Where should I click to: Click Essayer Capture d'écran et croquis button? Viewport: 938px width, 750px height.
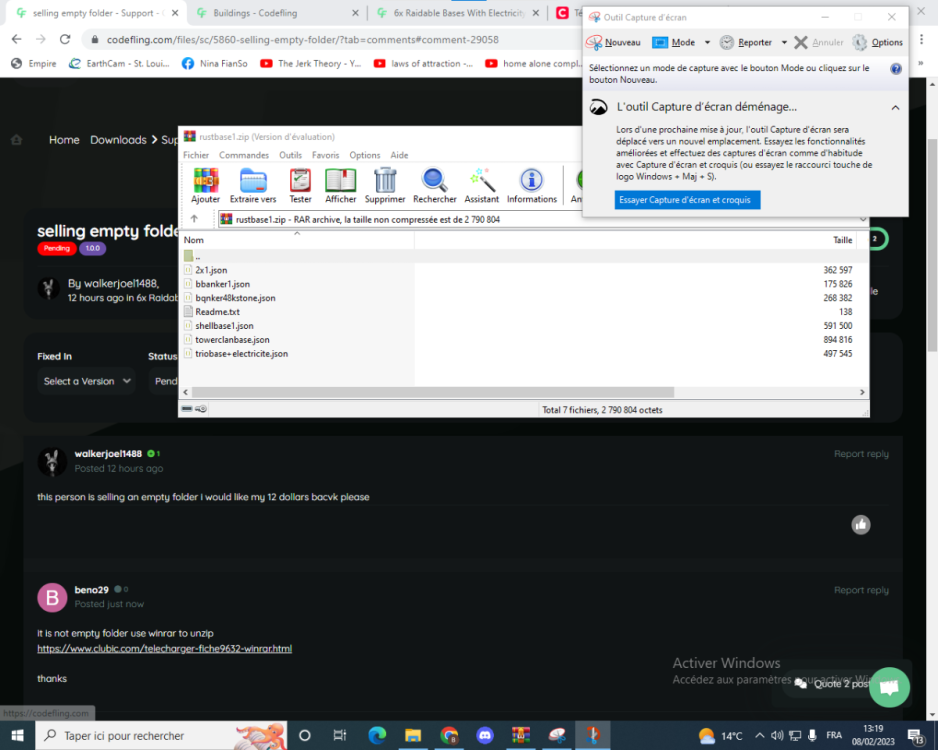(687, 200)
